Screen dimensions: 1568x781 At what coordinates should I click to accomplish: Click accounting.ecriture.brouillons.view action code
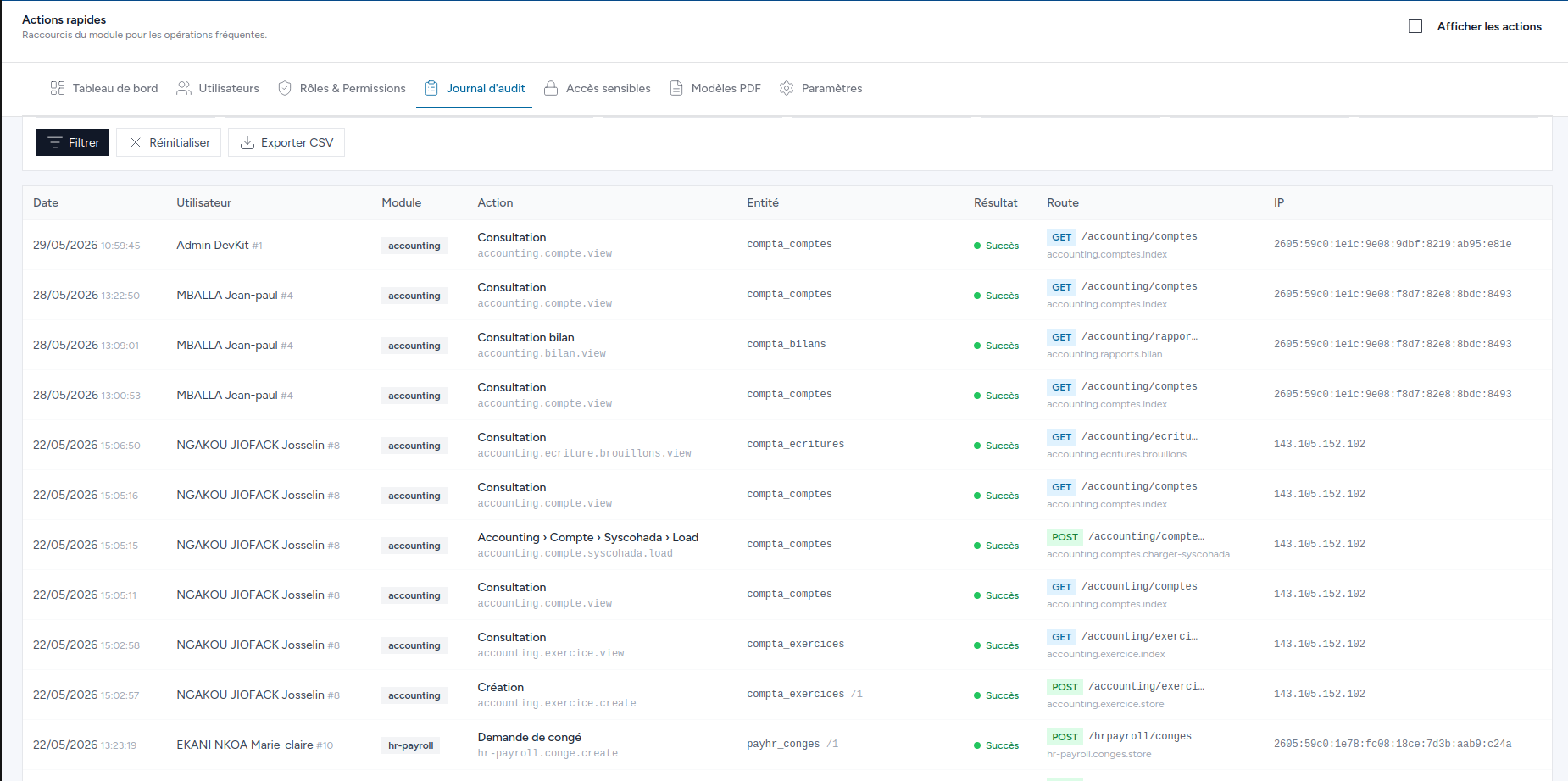pos(584,453)
